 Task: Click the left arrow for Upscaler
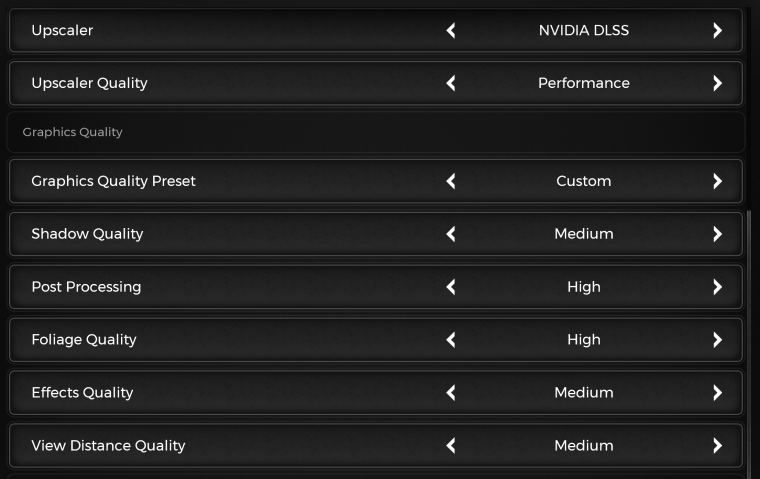pyautogui.click(x=451, y=31)
